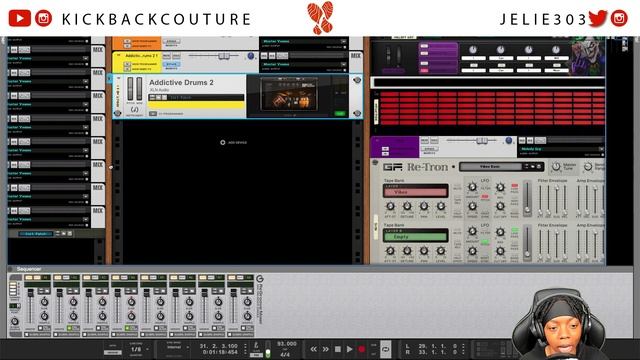Open the Addictive Drums 2 plugin thumbnail

(x=289, y=95)
